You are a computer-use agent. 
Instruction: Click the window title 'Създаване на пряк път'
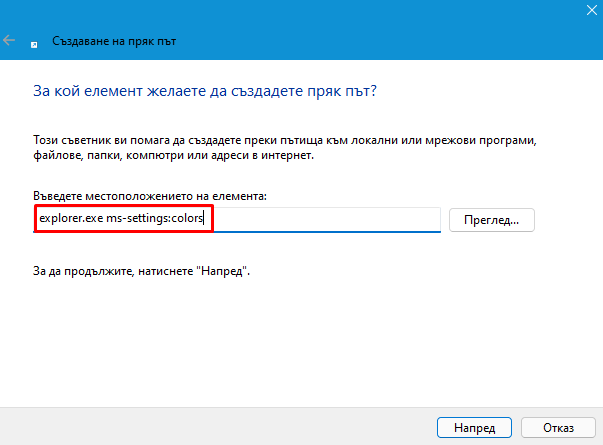[114, 41]
